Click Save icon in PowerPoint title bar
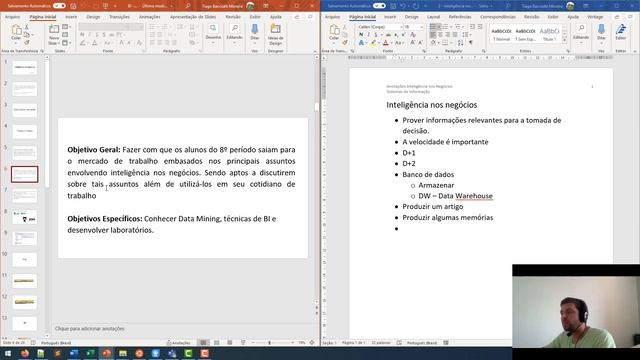Viewport: 640px width, 360px height. (73, 6)
